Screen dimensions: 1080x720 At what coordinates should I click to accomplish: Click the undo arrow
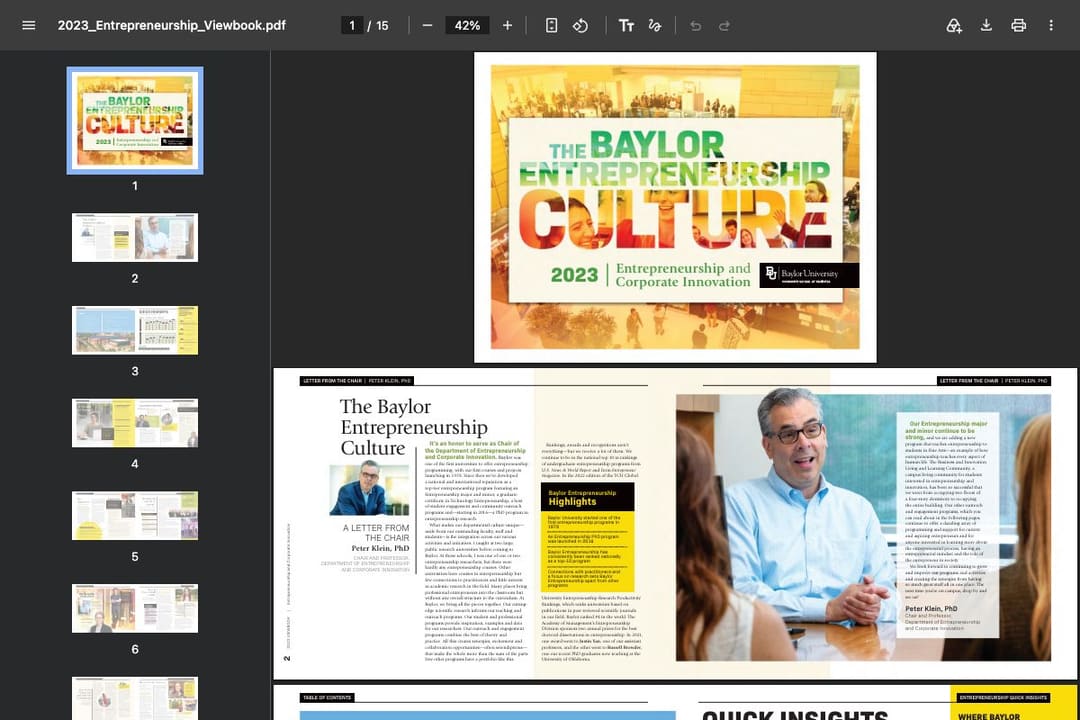696,25
